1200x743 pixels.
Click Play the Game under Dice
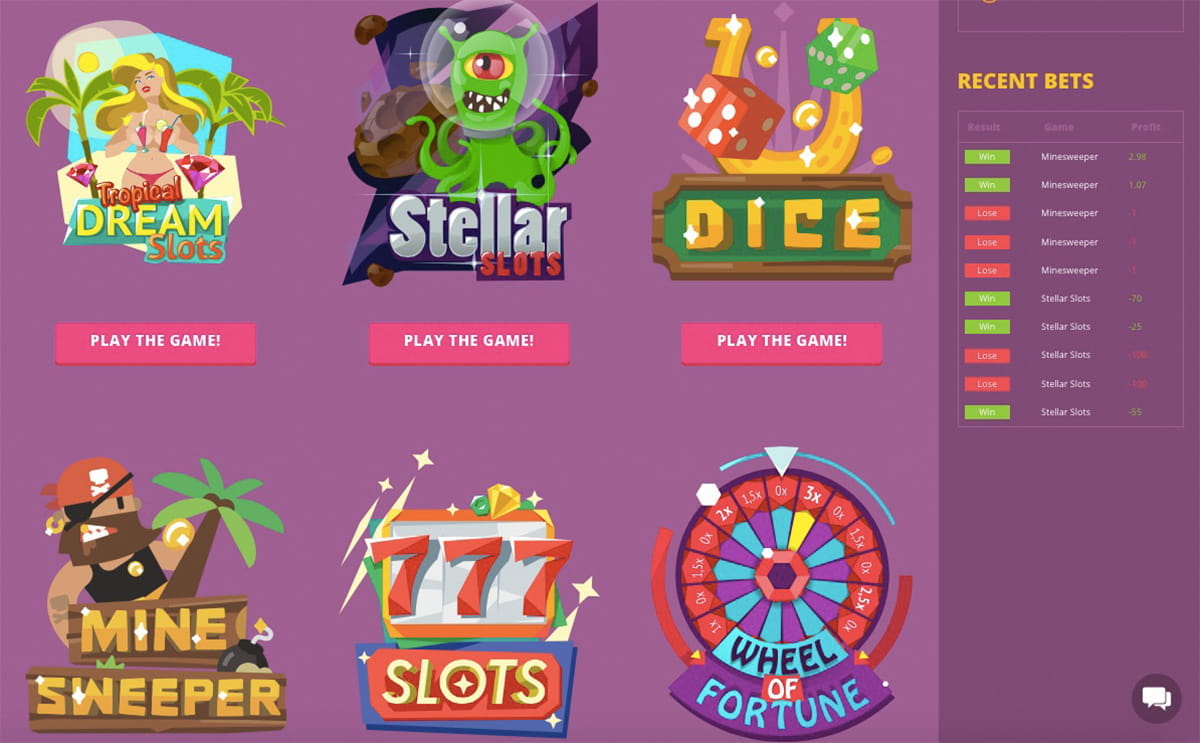[x=782, y=342]
